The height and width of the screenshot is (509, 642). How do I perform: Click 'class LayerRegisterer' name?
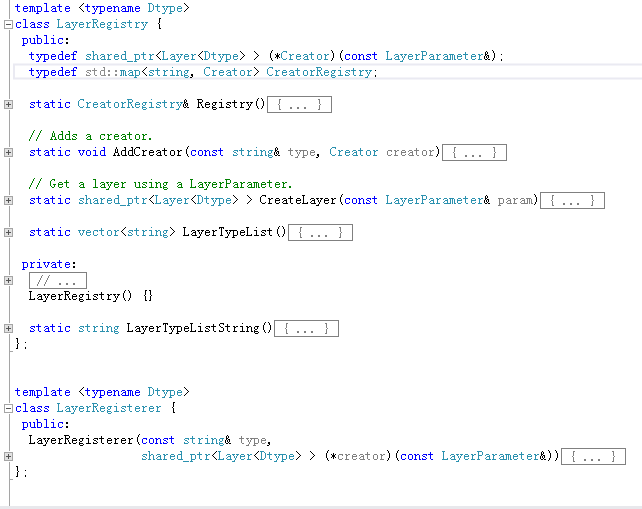pos(109,408)
